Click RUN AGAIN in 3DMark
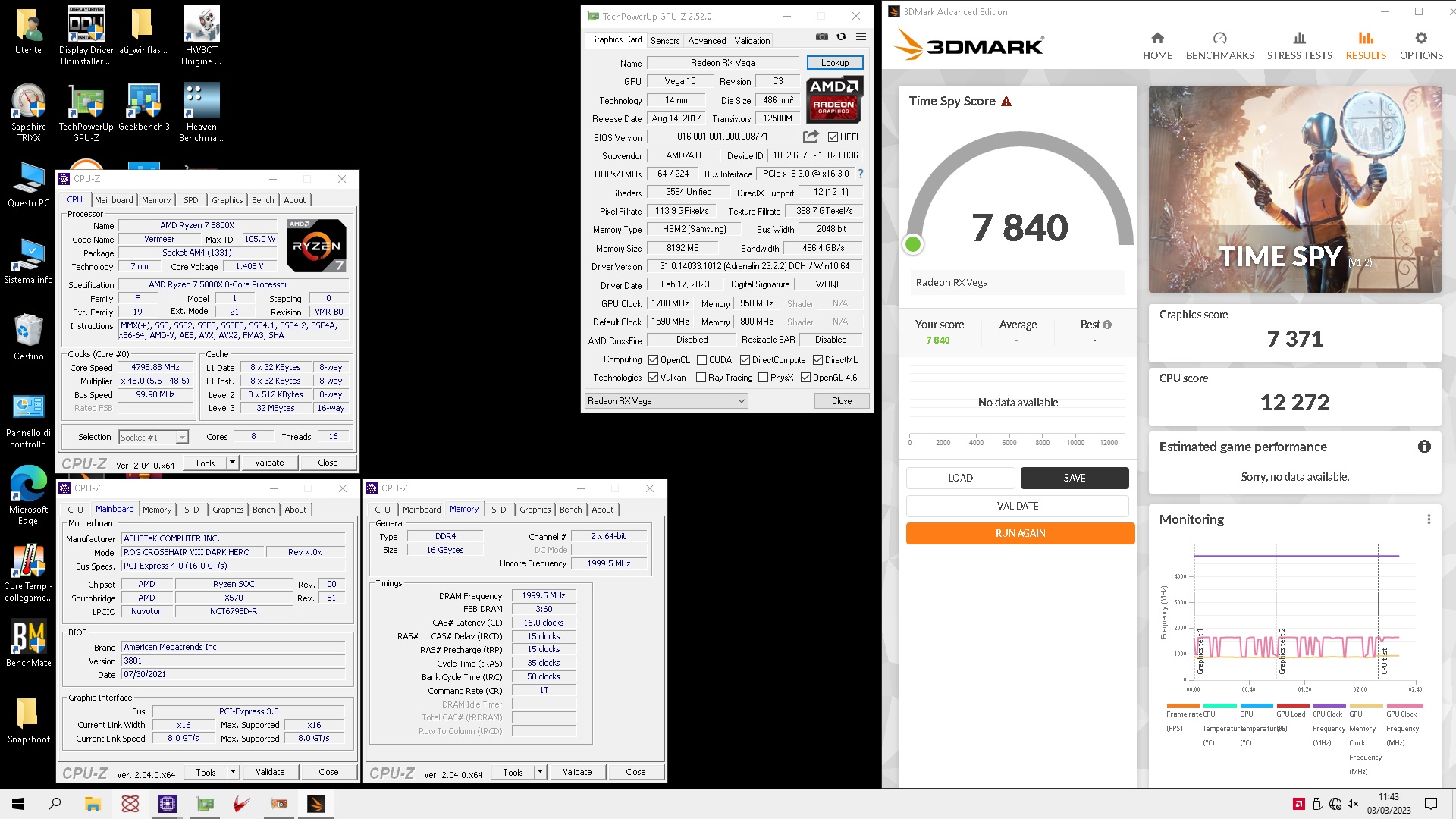 click(1020, 533)
